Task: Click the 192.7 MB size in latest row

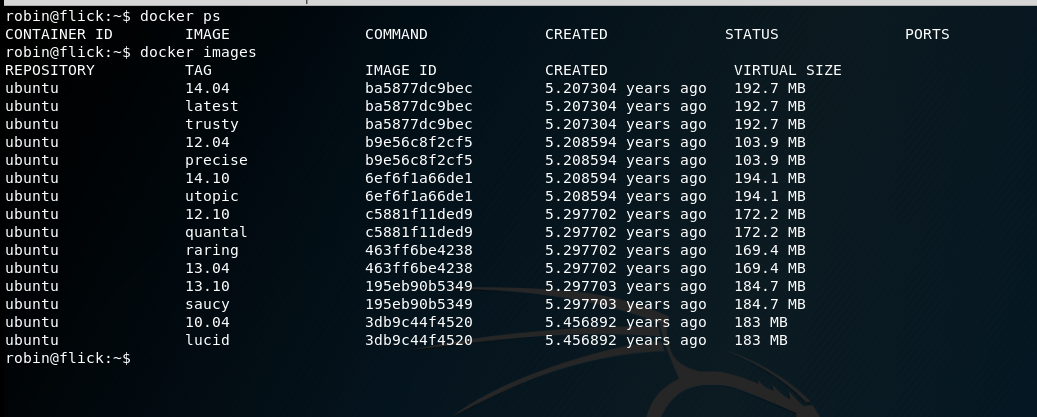Action: point(770,106)
